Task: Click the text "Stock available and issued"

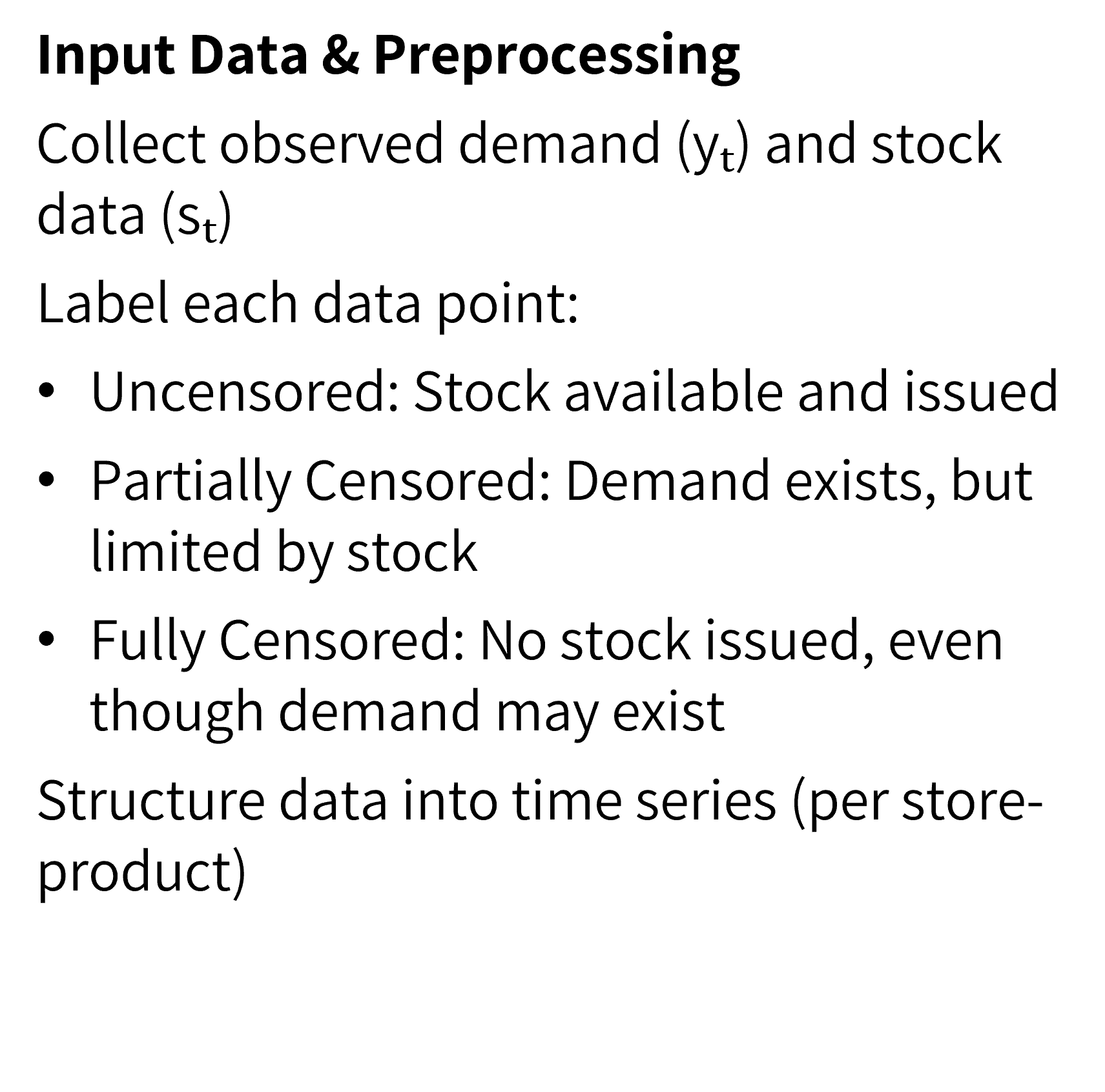Action: pyautogui.click(x=735, y=391)
